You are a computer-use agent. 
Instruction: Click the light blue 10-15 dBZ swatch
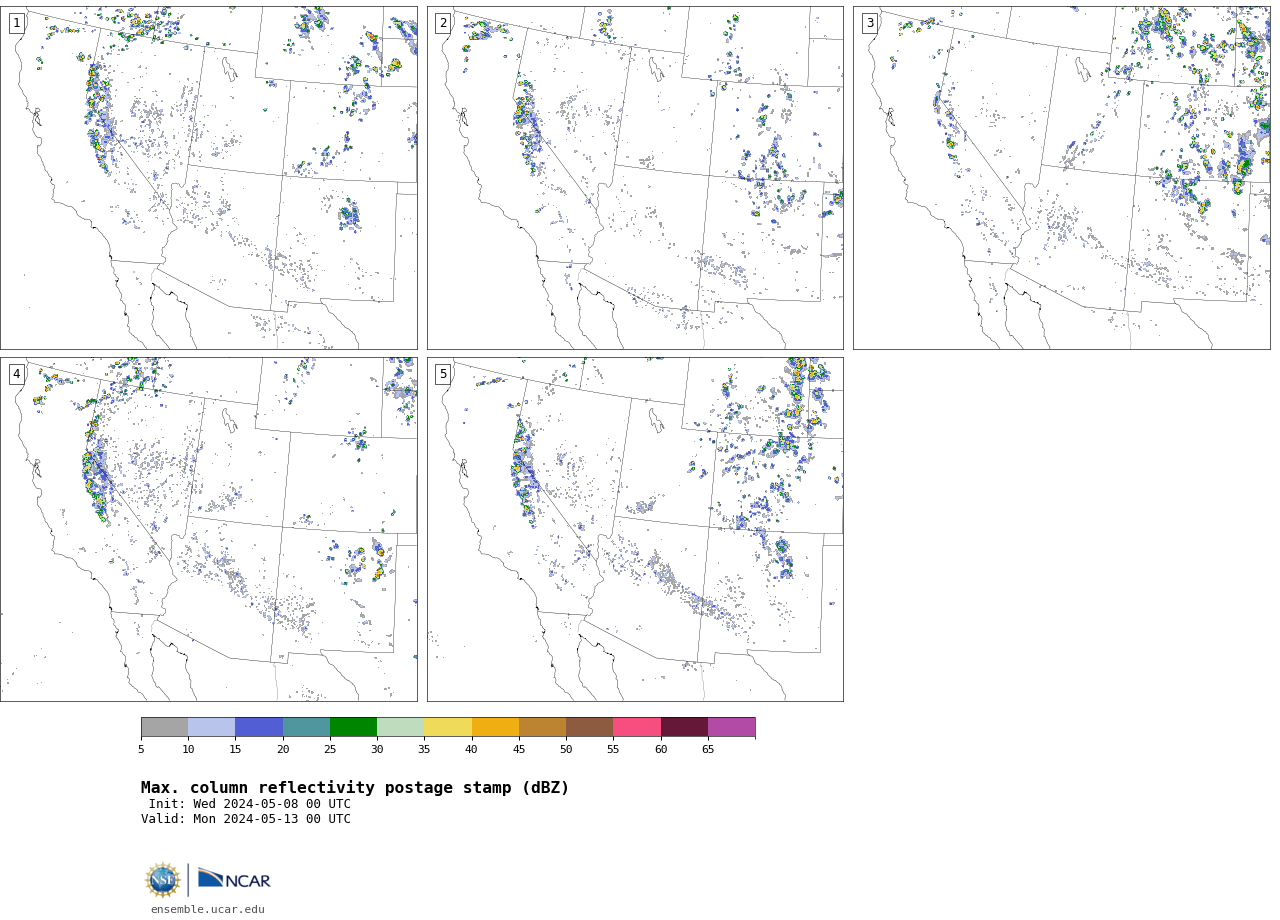(212, 727)
